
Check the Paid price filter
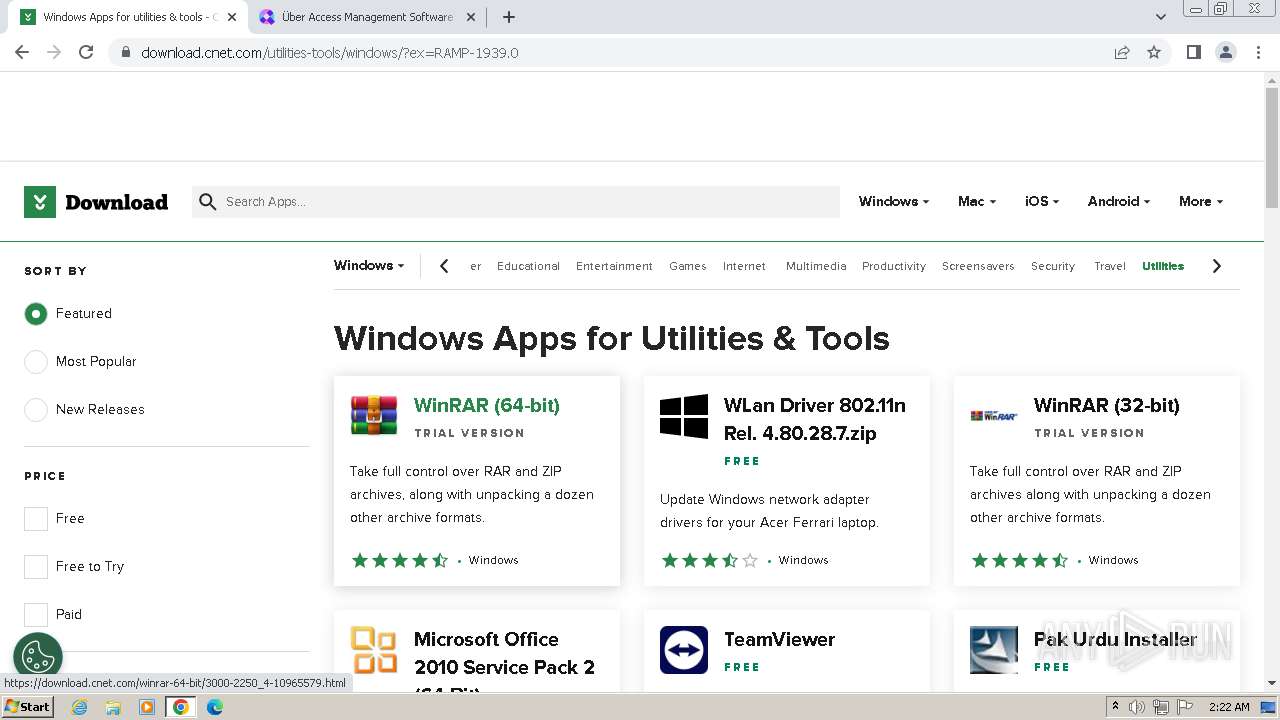click(36, 615)
